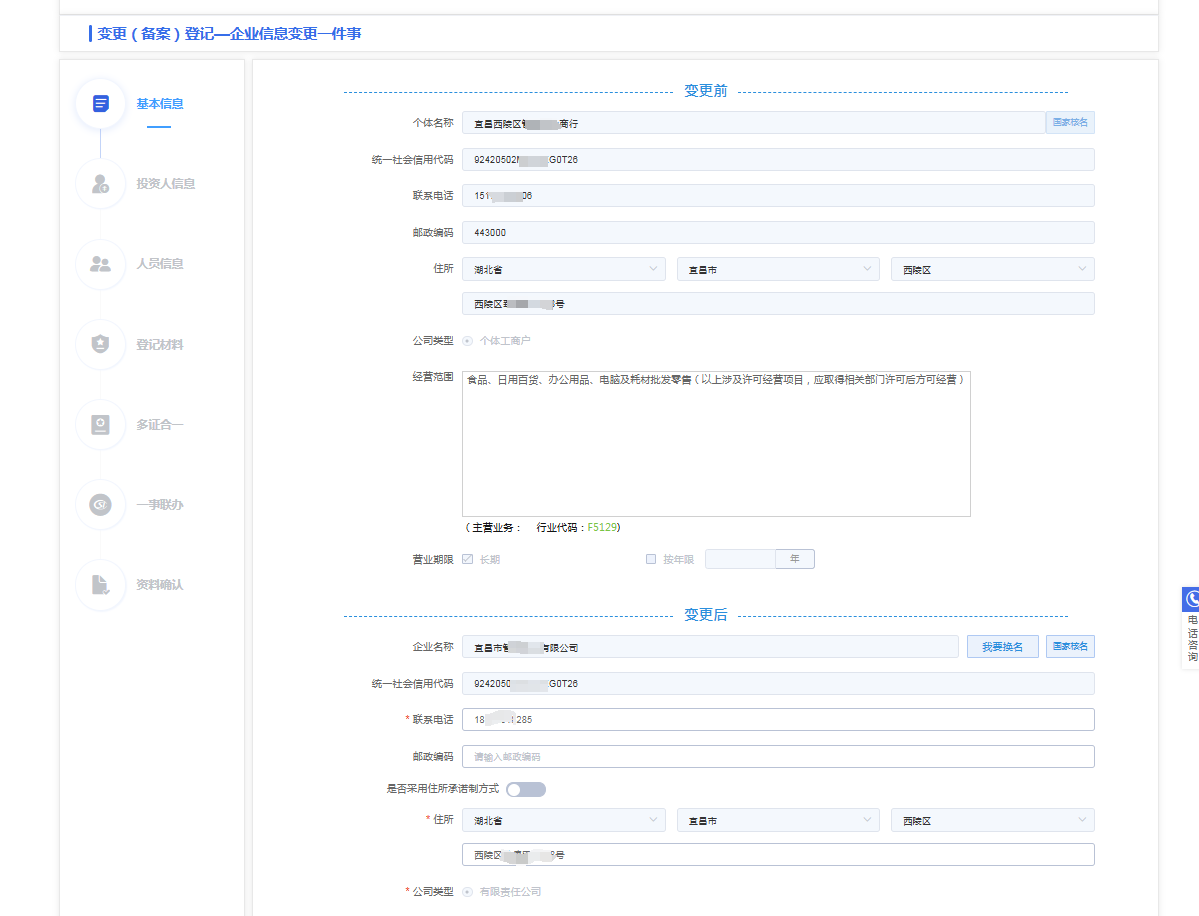This screenshot has width=1199, height=916.
Task: Open the 投资人信息 step icon
Action: point(100,184)
